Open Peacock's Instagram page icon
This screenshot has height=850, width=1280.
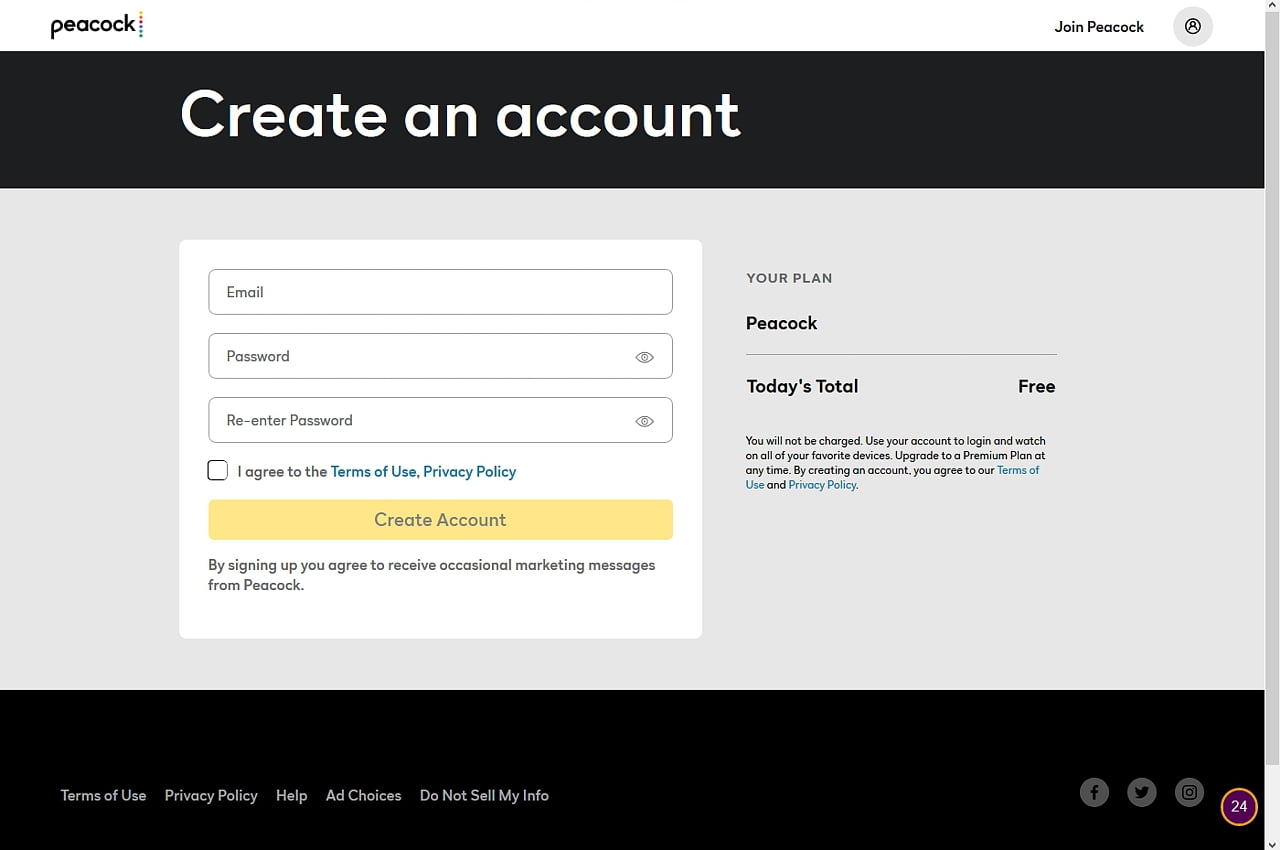coord(1189,793)
